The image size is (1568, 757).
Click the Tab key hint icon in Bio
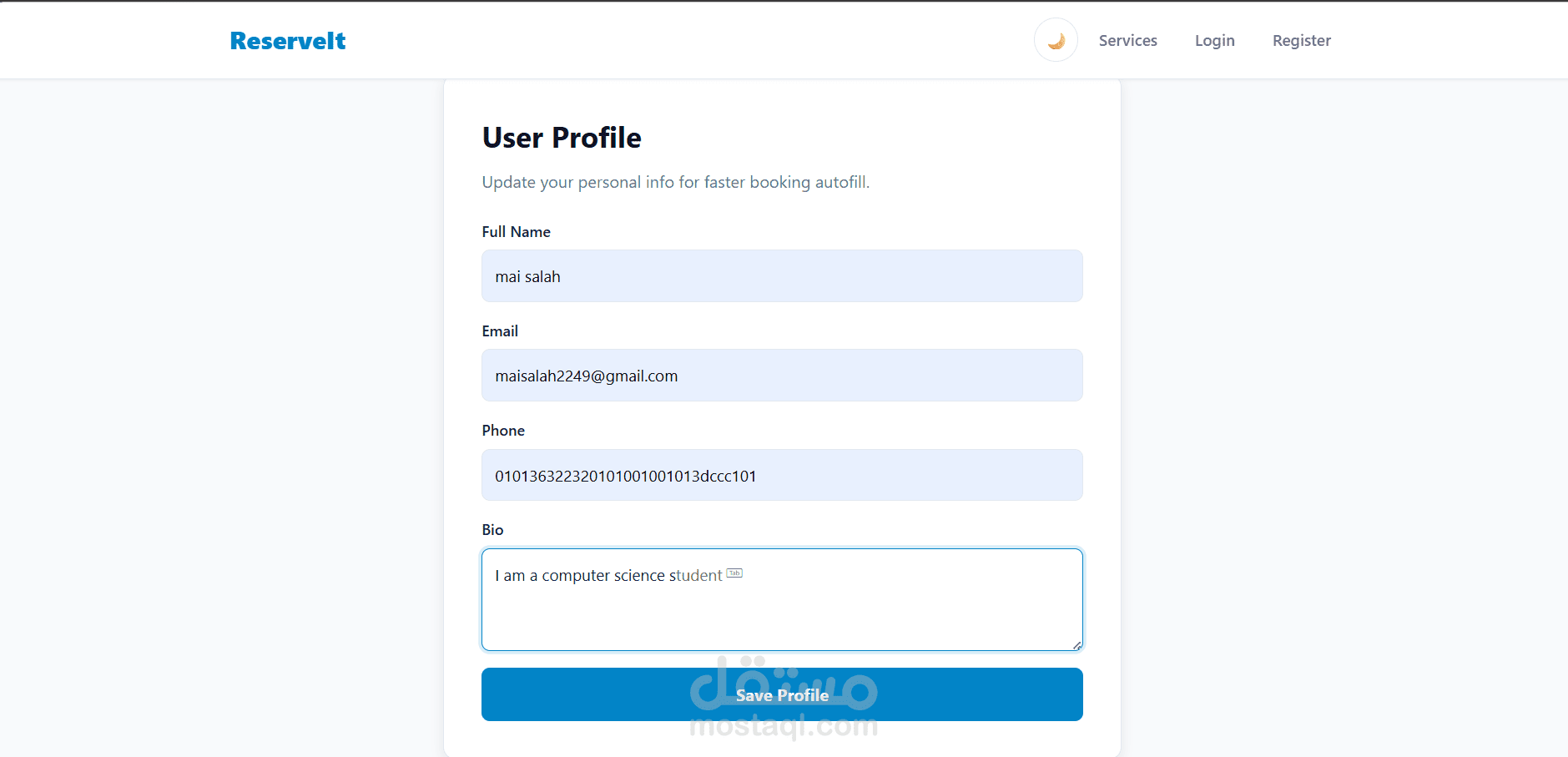734,573
